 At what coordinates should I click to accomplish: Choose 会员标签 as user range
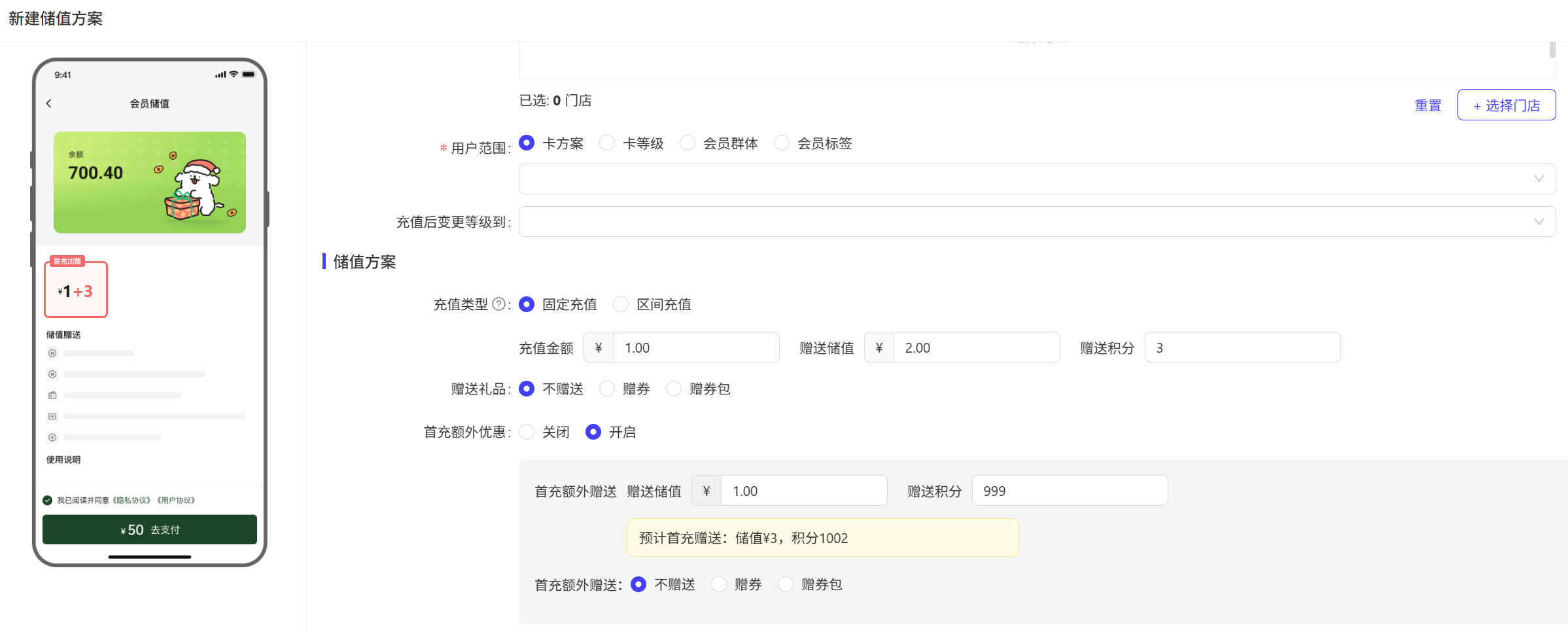point(782,143)
